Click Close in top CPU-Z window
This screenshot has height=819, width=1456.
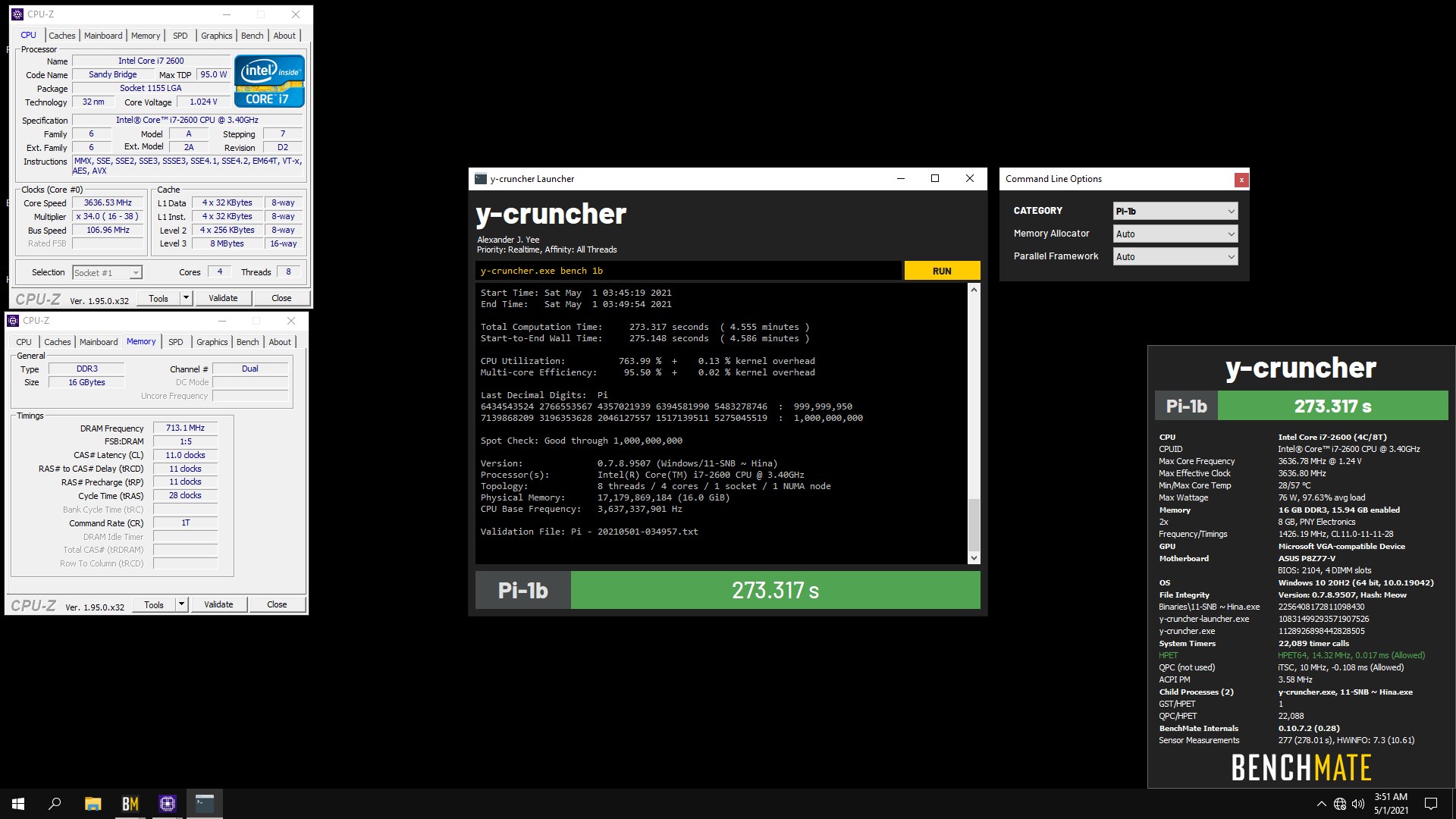point(281,299)
